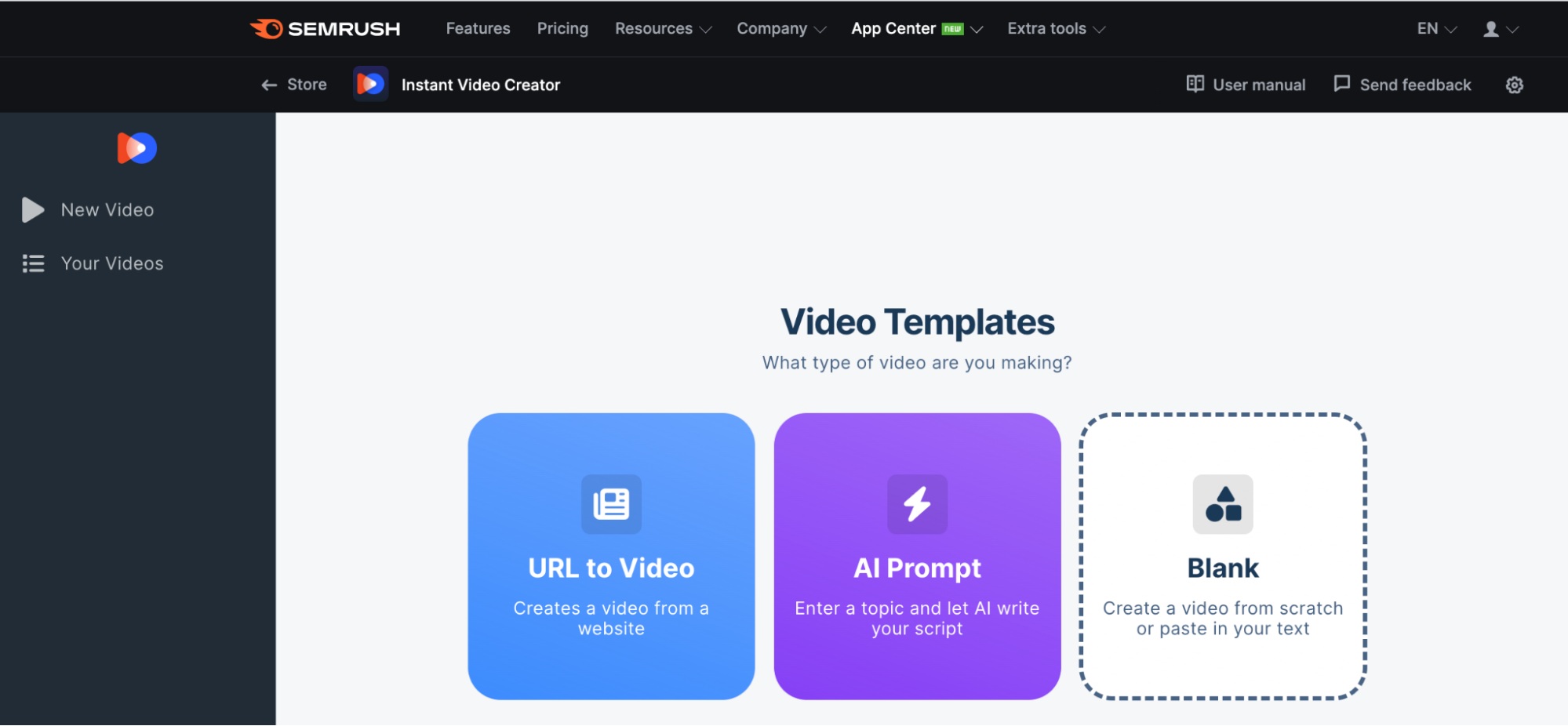Click the Send feedback icon
Viewport: 1568px width, 726px height.
coord(1343,84)
